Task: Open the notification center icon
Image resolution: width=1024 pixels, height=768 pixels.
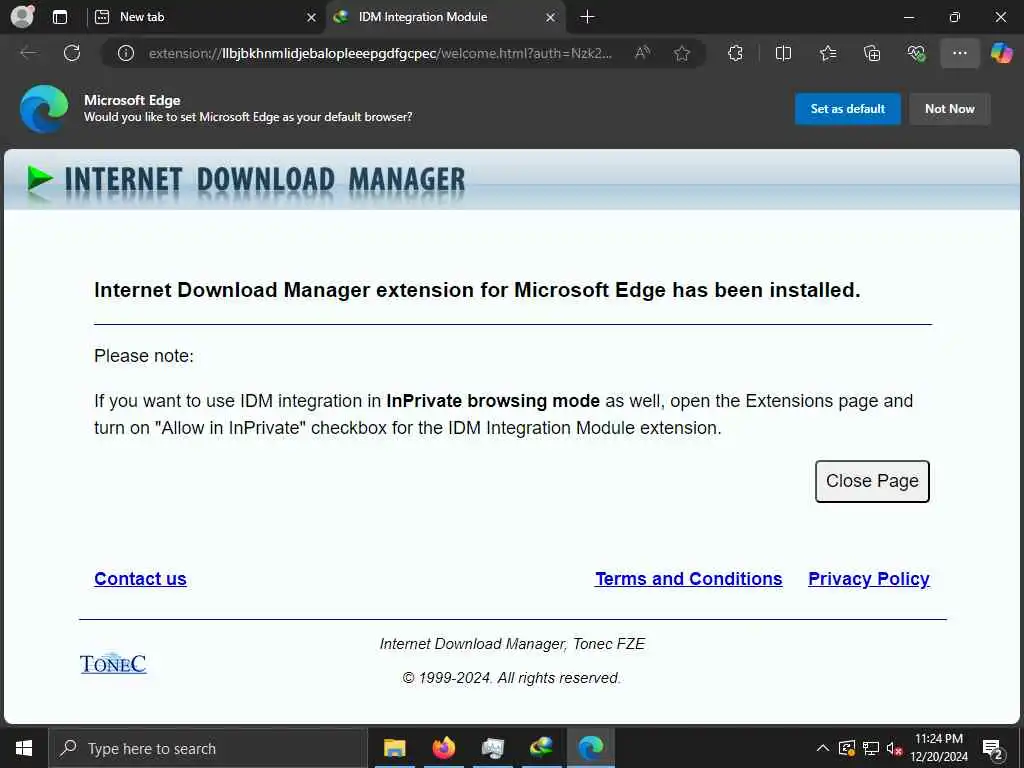Action: tap(993, 748)
